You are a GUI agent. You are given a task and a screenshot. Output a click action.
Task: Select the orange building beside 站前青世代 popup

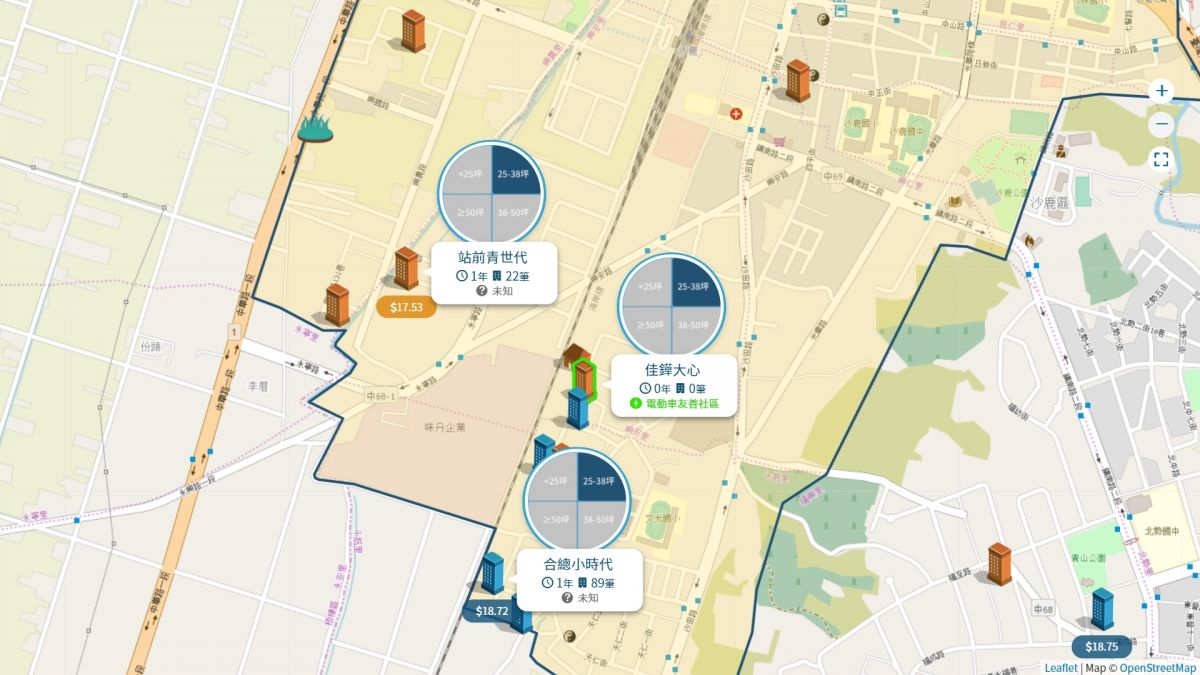pyautogui.click(x=406, y=268)
